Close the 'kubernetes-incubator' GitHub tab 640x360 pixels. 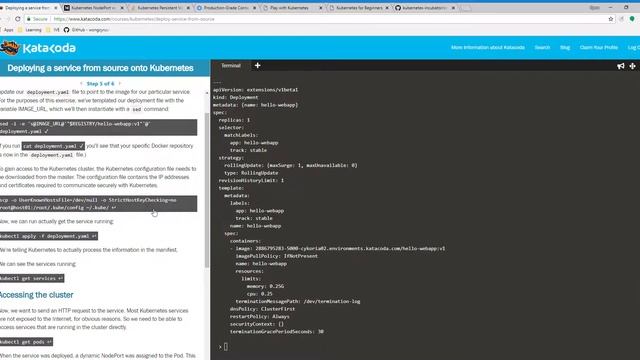coord(453,8)
